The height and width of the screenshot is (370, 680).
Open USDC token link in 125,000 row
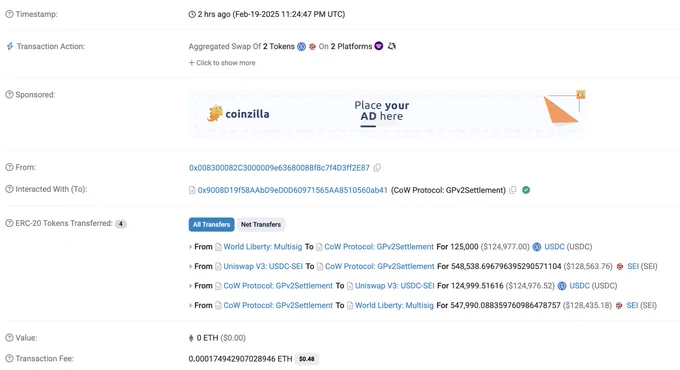[x=554, y=247]
